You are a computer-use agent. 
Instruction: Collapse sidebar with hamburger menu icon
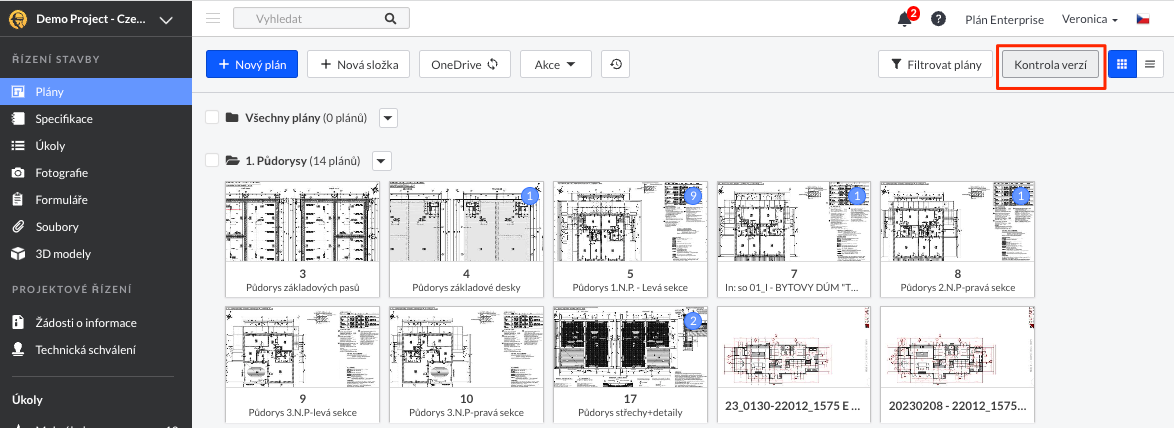212,19
